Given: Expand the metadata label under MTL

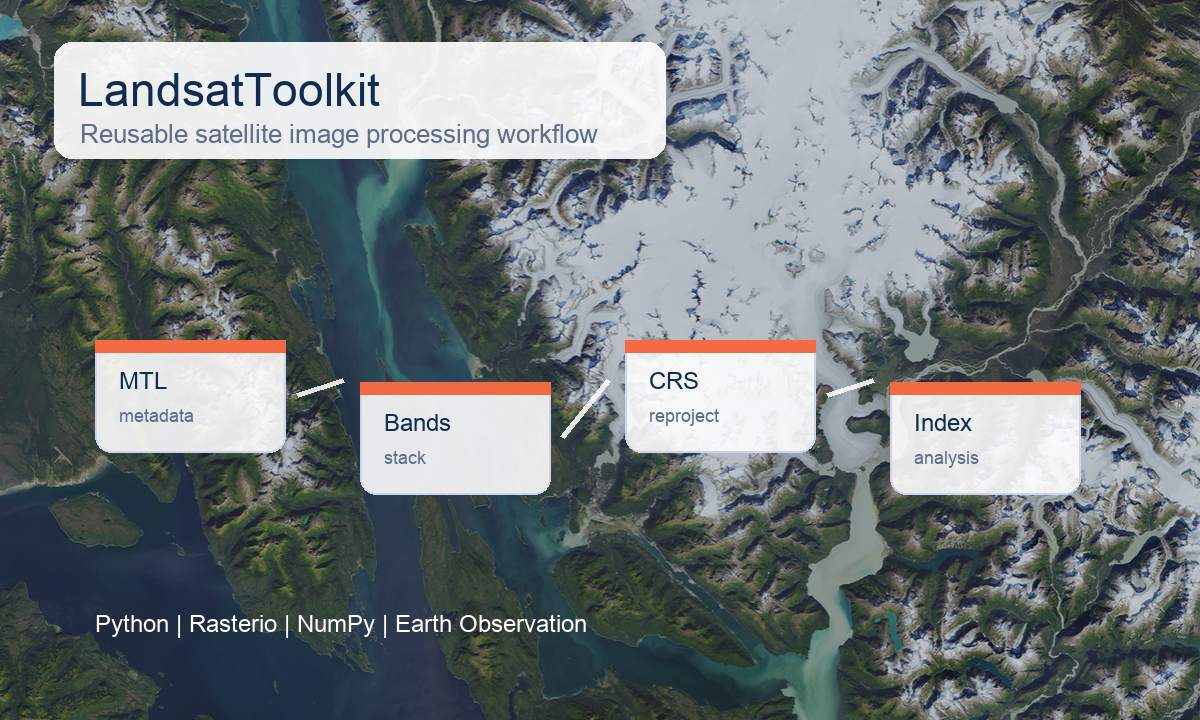Looking at the screenshot, I should coord(156,415).
